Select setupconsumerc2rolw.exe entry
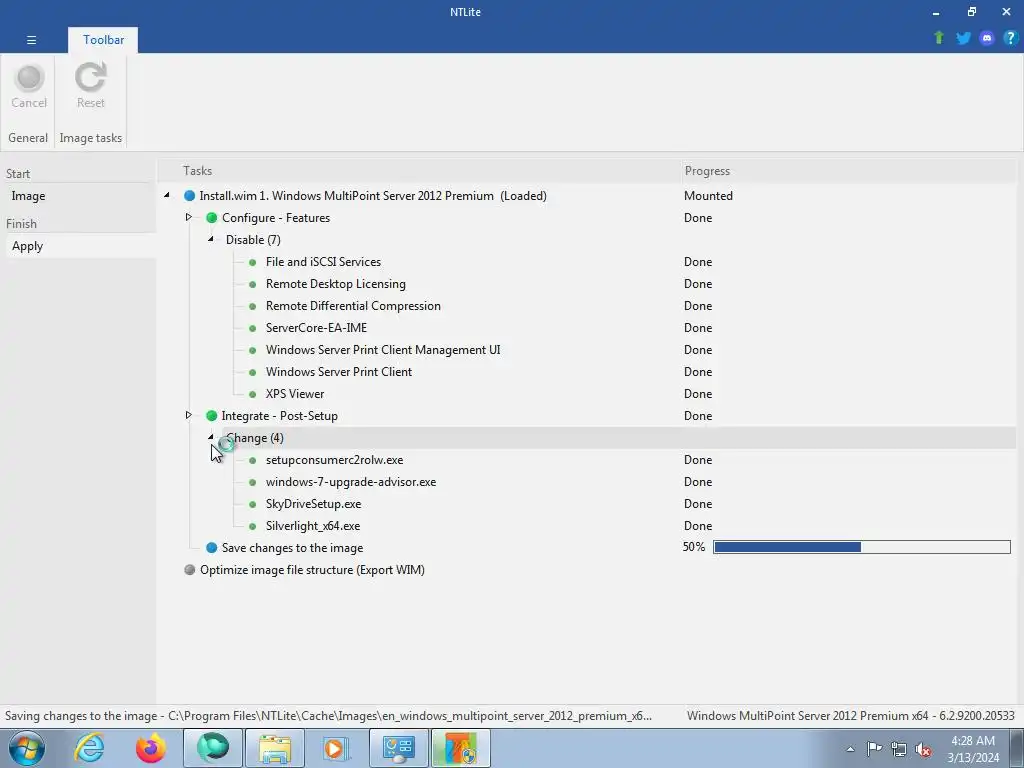Screen dimensions: 1024x768 coord(334,460)
